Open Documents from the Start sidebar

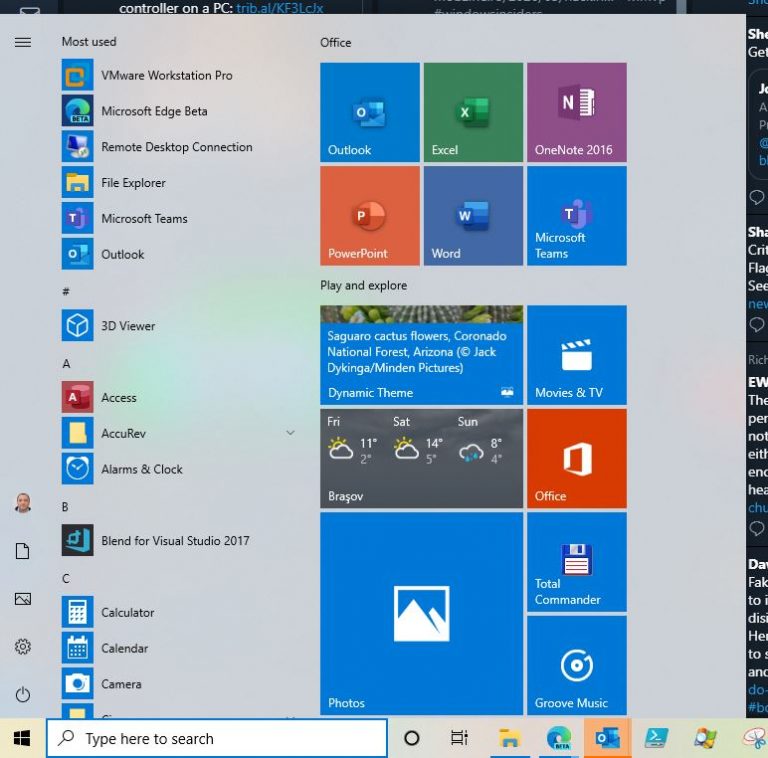[23, 551]
